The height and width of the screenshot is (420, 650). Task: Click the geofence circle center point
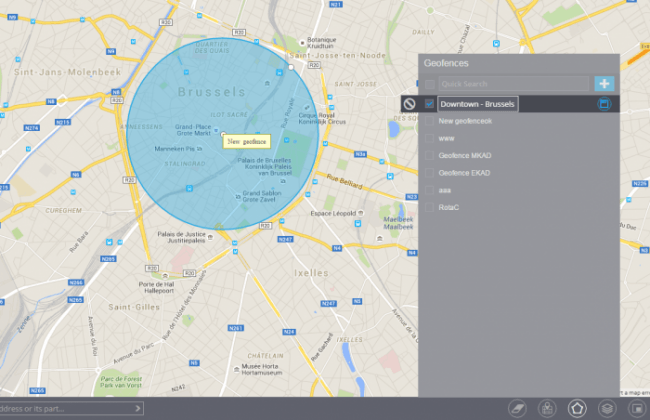point(223,134)
